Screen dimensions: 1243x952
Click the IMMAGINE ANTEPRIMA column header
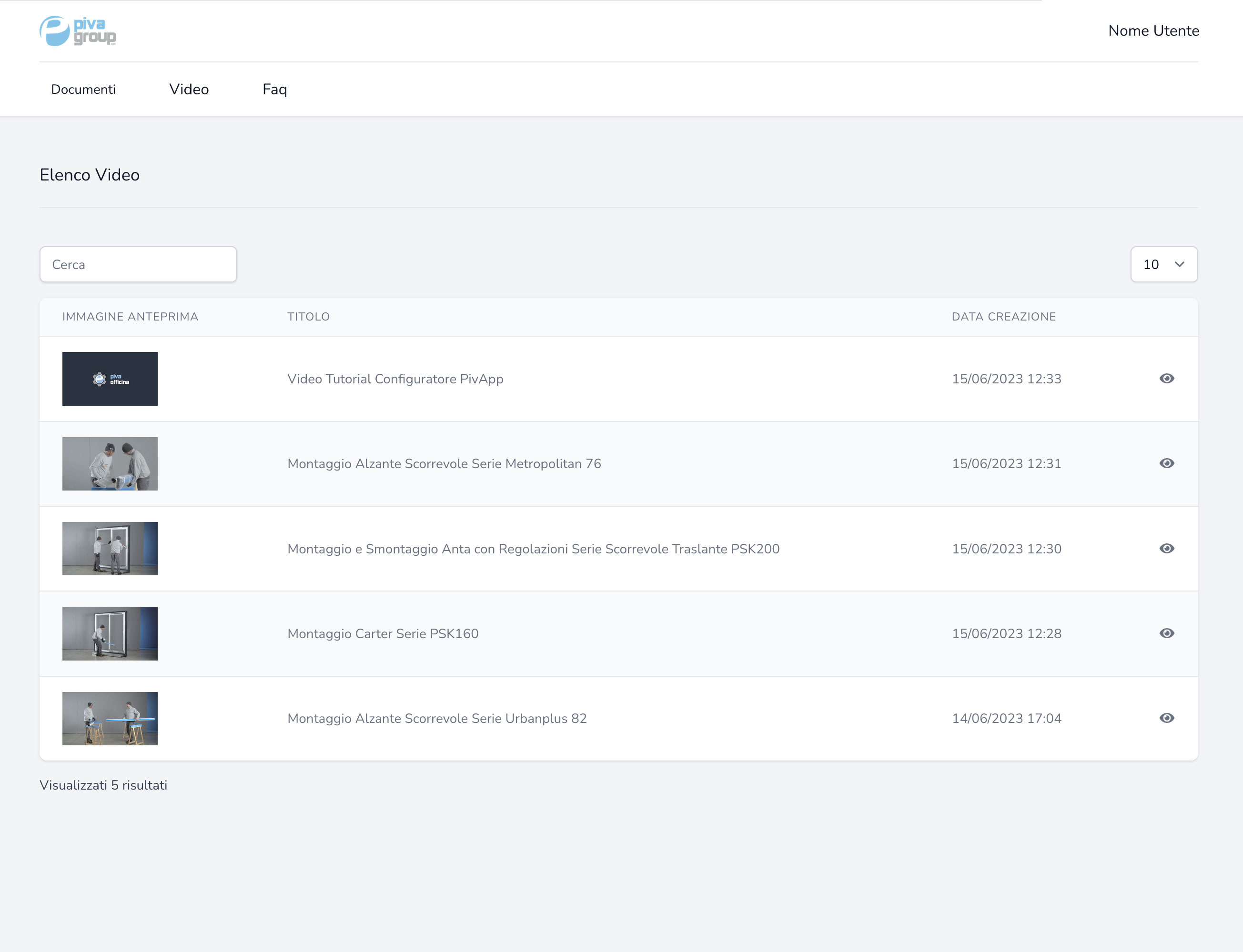[x=131, y=317]
